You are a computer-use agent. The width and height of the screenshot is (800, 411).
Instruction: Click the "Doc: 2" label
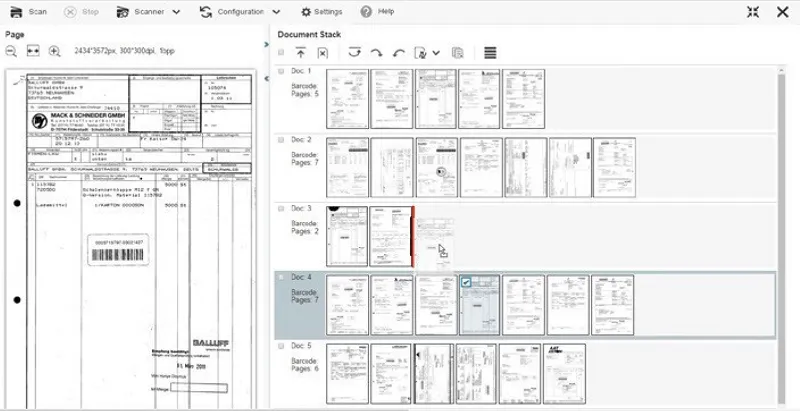click(x=301, y=140)
